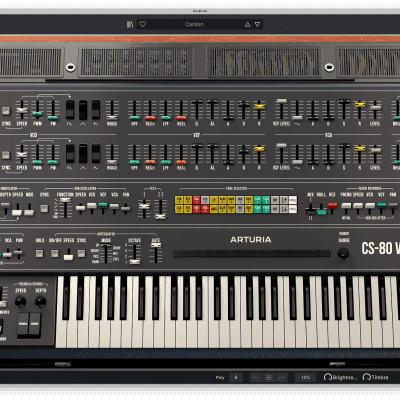Viewport: 400px width, 400px height.
Task: Click the CS-80 V logo text
Action: (x=381, y=248)
